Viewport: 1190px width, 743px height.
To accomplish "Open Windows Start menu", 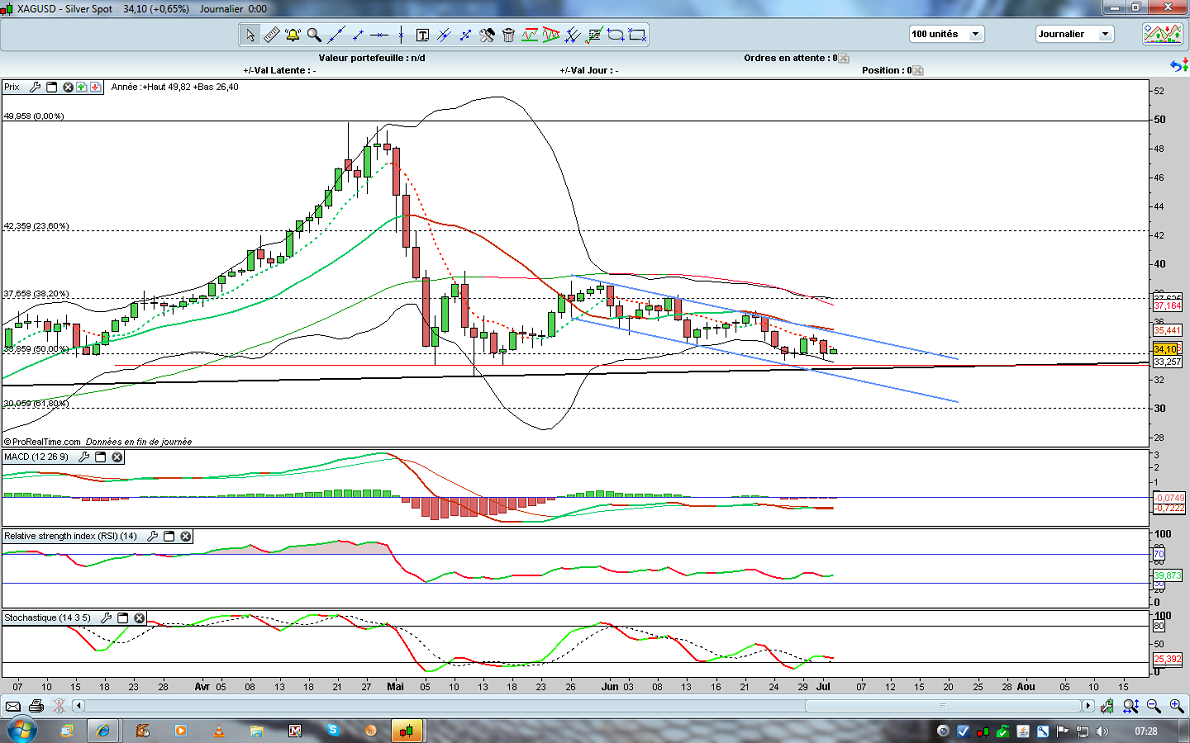I will coord(20,730).
